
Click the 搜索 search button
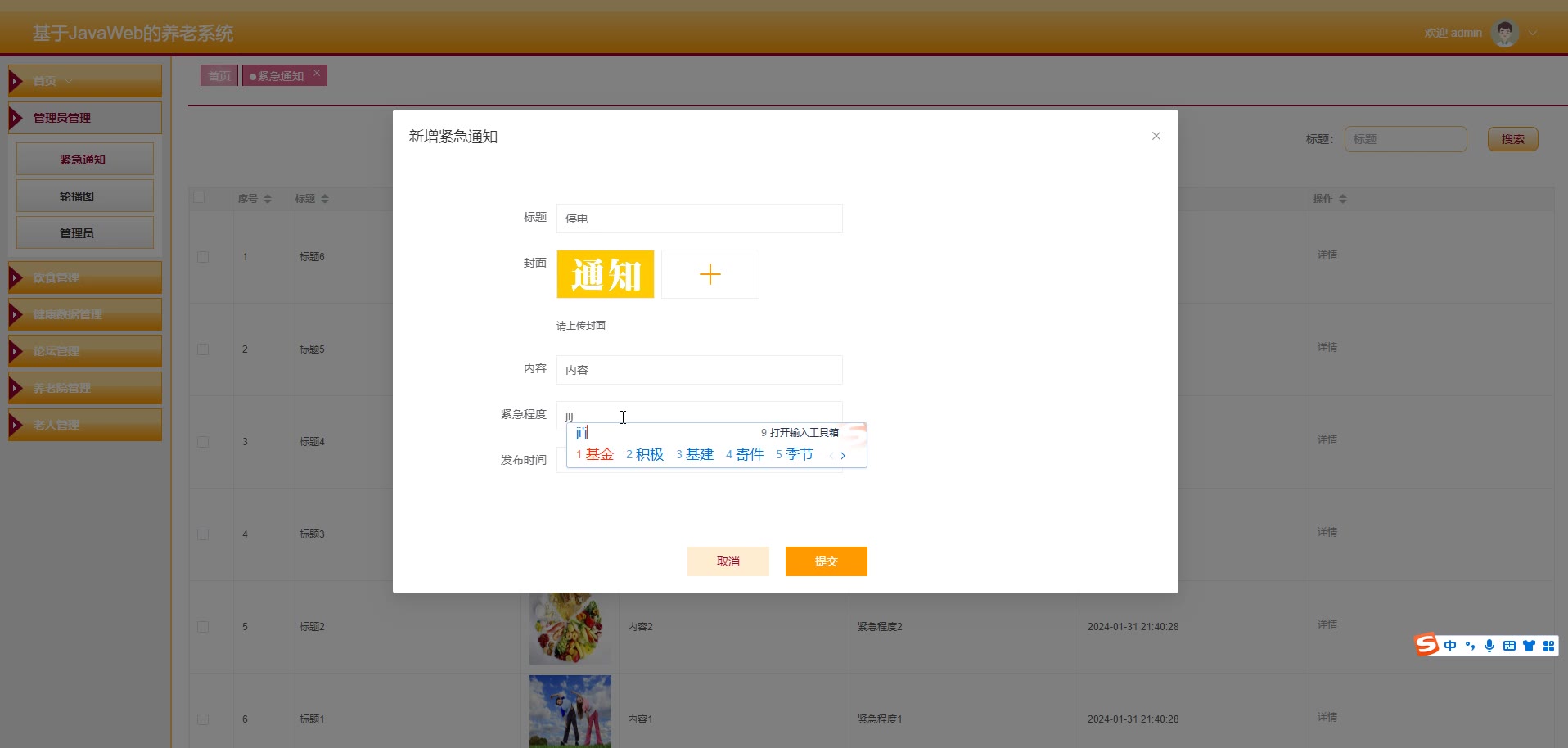click(1512, 139)
